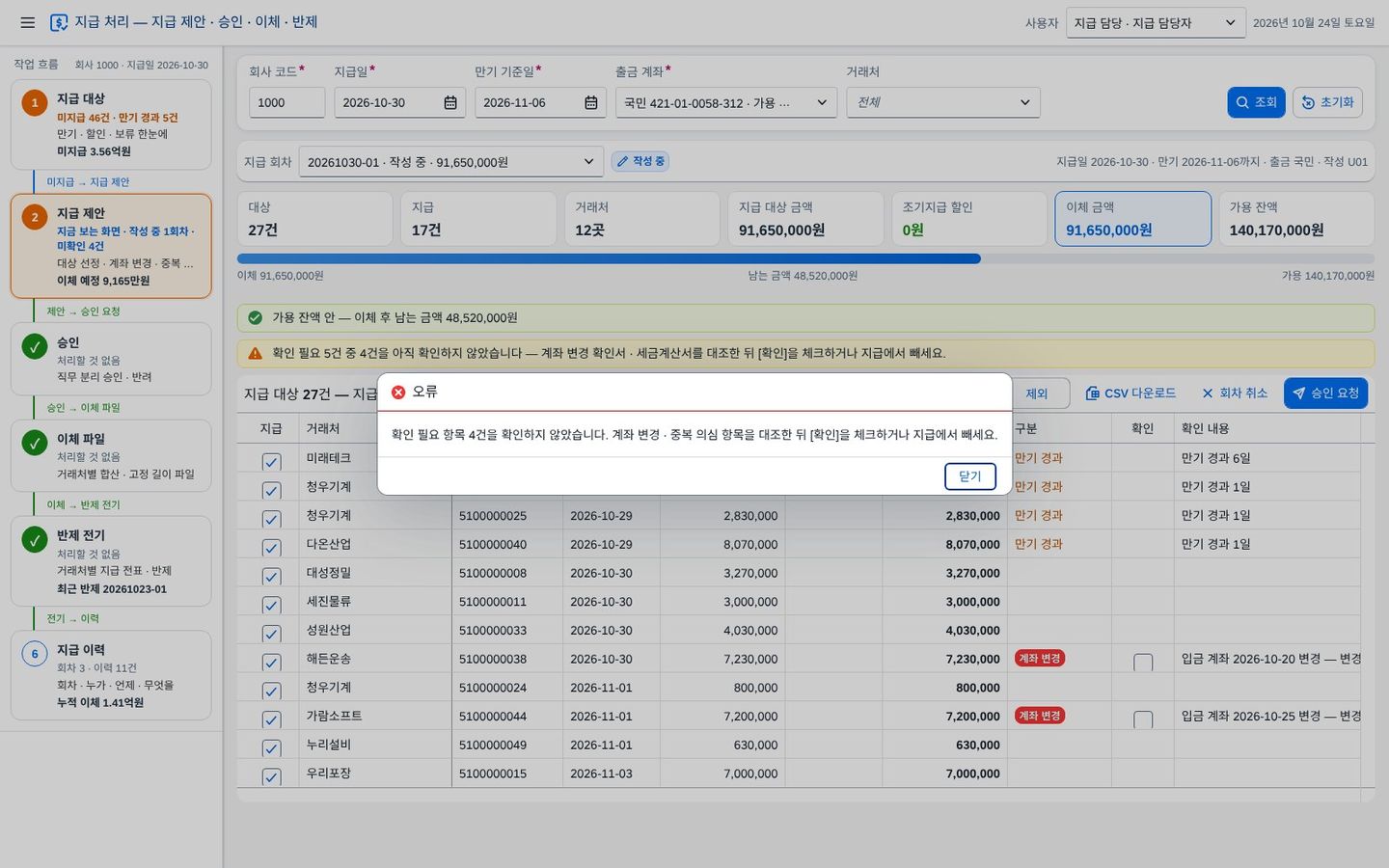Screen dimensions: 1389x868
Task: Click the pencil 작성 중 status badge
Action: tap(640, 161)
